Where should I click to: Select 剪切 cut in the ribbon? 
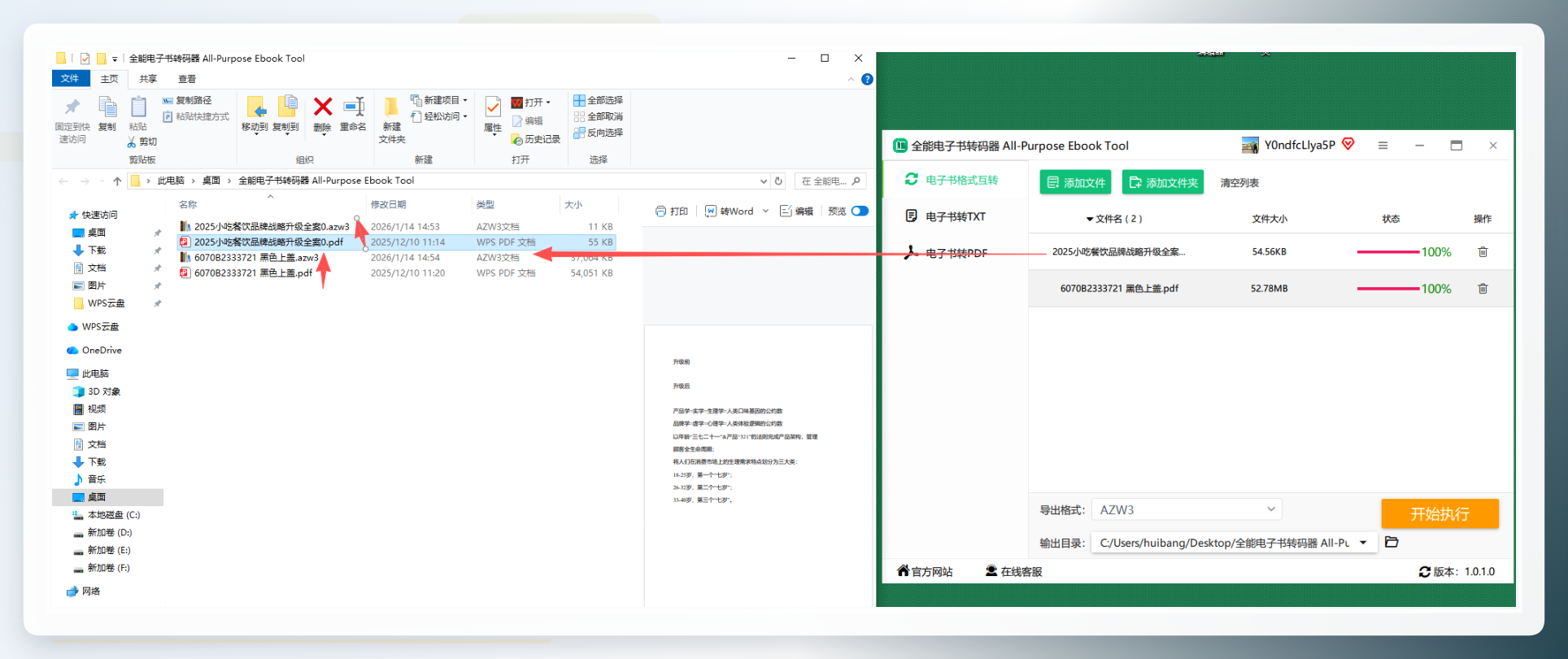142,142
